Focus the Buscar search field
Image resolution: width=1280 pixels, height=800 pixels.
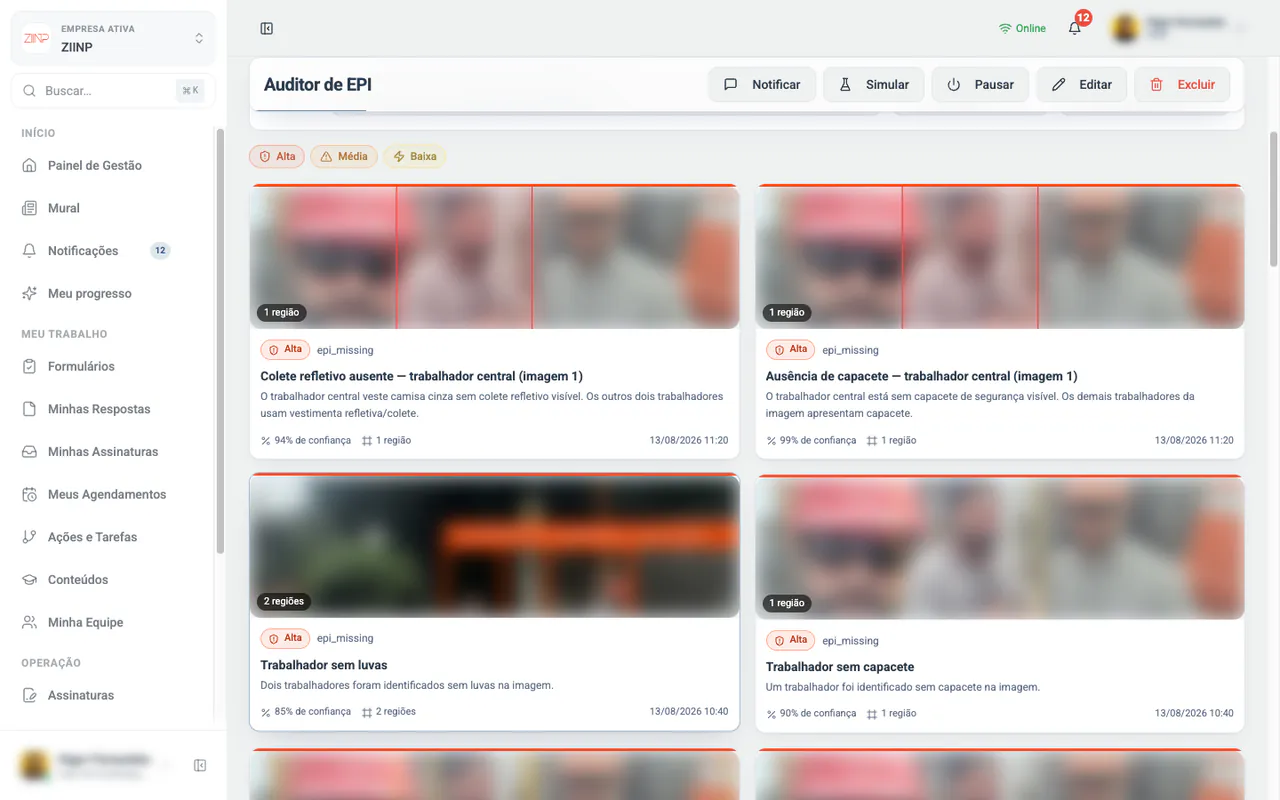[x=113, y=91]
